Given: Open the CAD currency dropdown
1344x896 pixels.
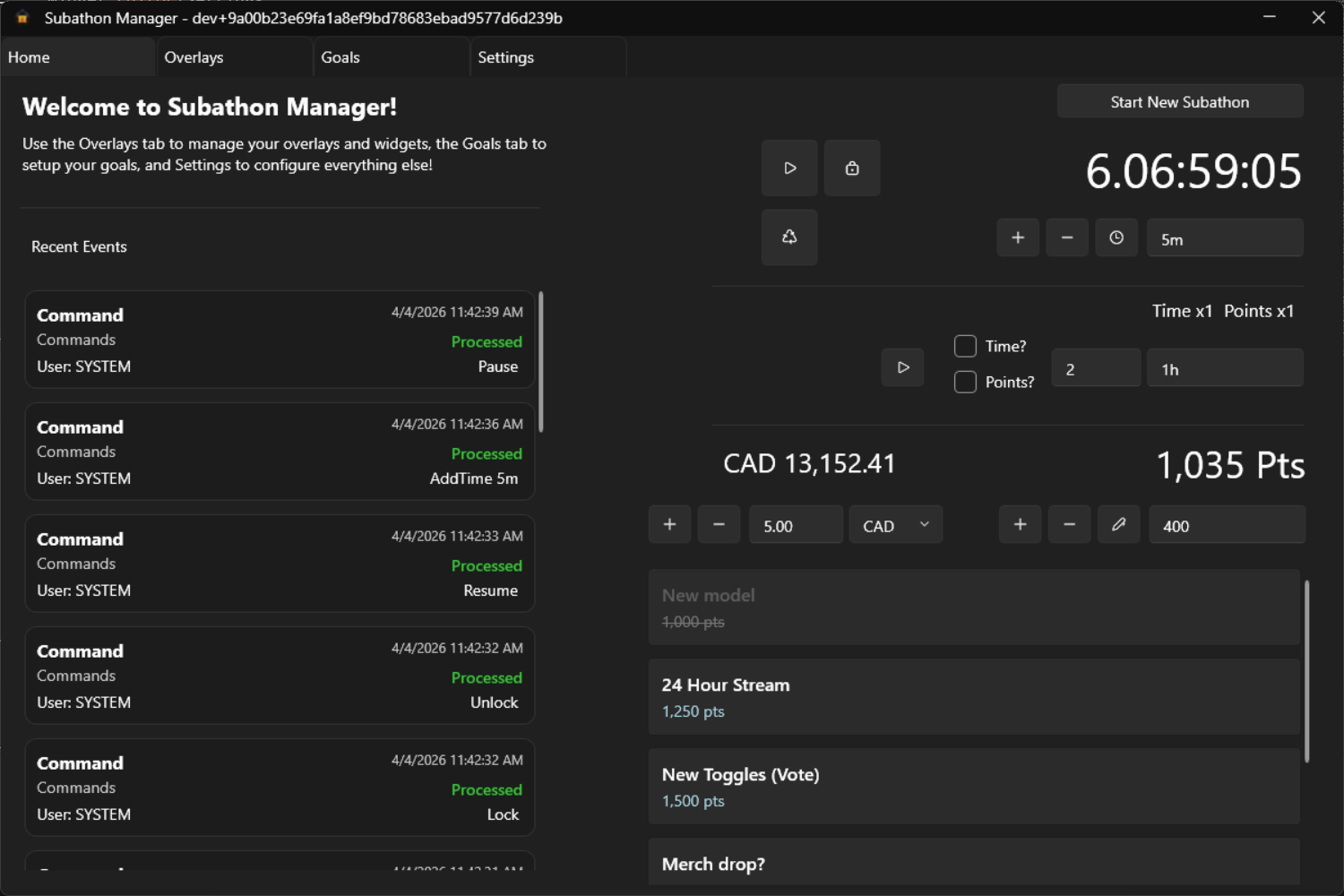Looking at the screenshot, I should coord(895,526).
